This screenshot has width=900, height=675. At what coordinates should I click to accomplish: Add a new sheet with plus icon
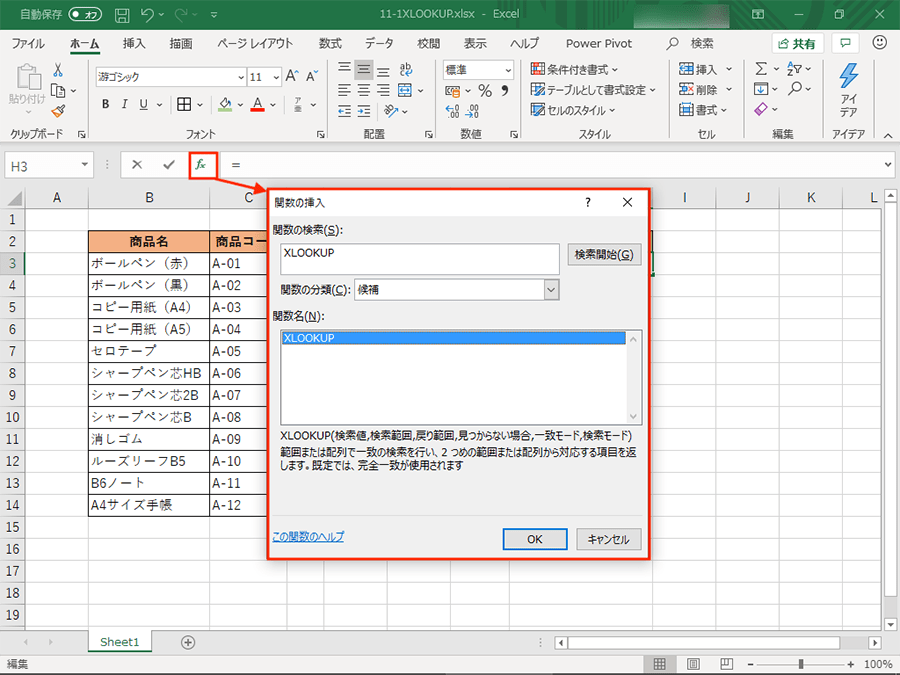188,642
